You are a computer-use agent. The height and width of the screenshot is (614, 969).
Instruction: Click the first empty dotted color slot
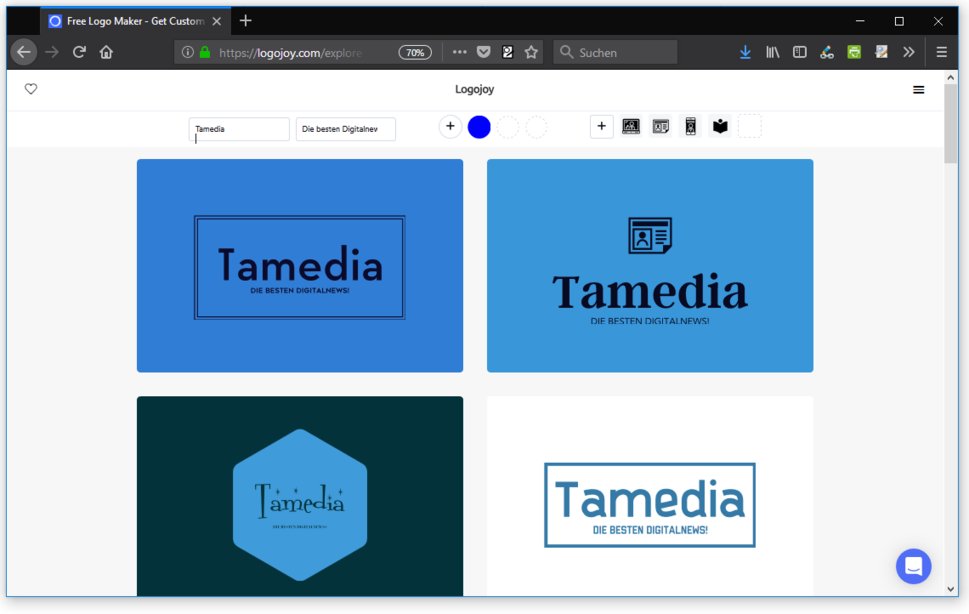click(x=508, y=127)
